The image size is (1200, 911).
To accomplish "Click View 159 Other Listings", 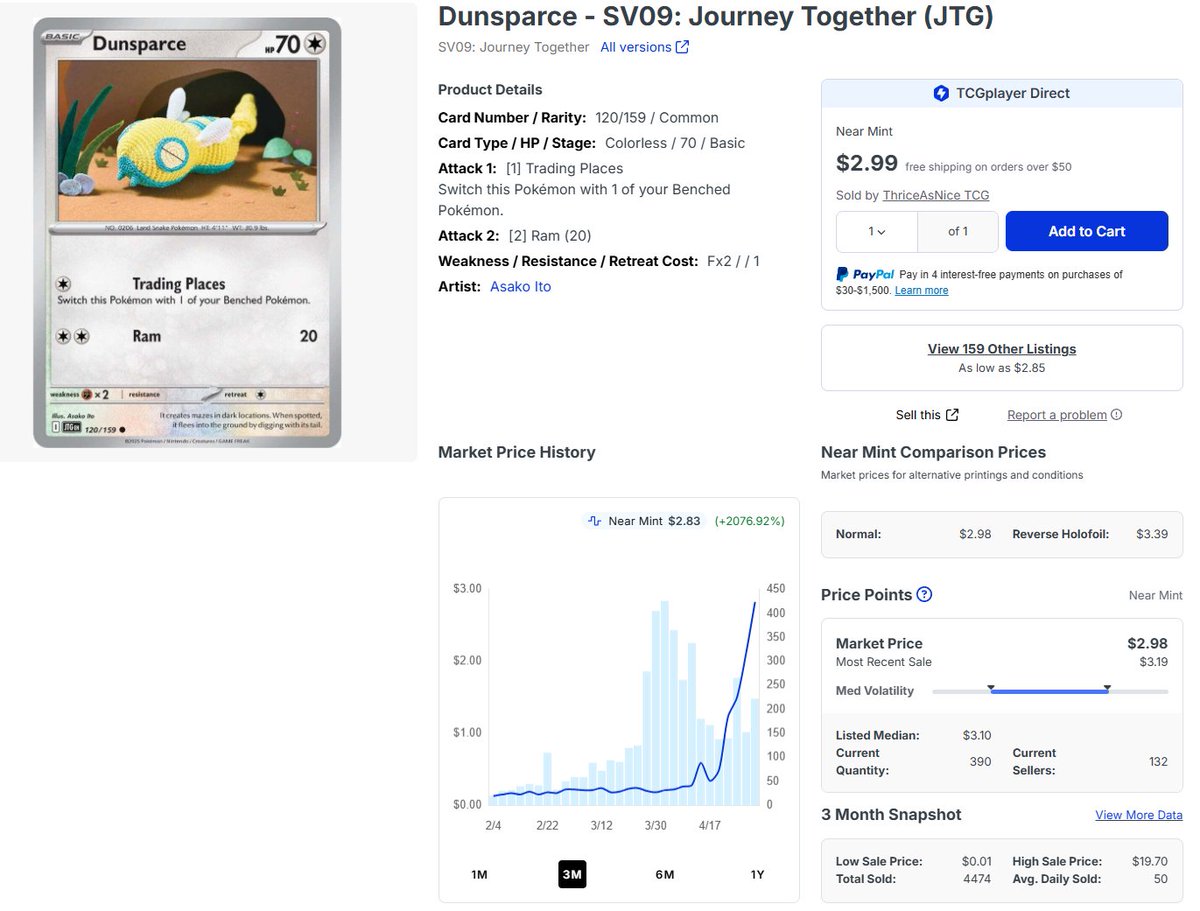I will [1002, 349].
